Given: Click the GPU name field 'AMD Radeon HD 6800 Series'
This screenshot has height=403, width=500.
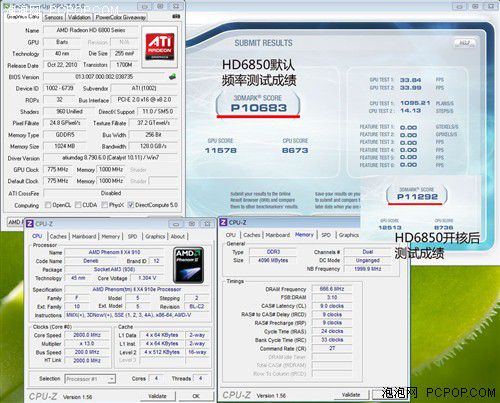Looking at the screenshot, I should click(x=91, y=30).
